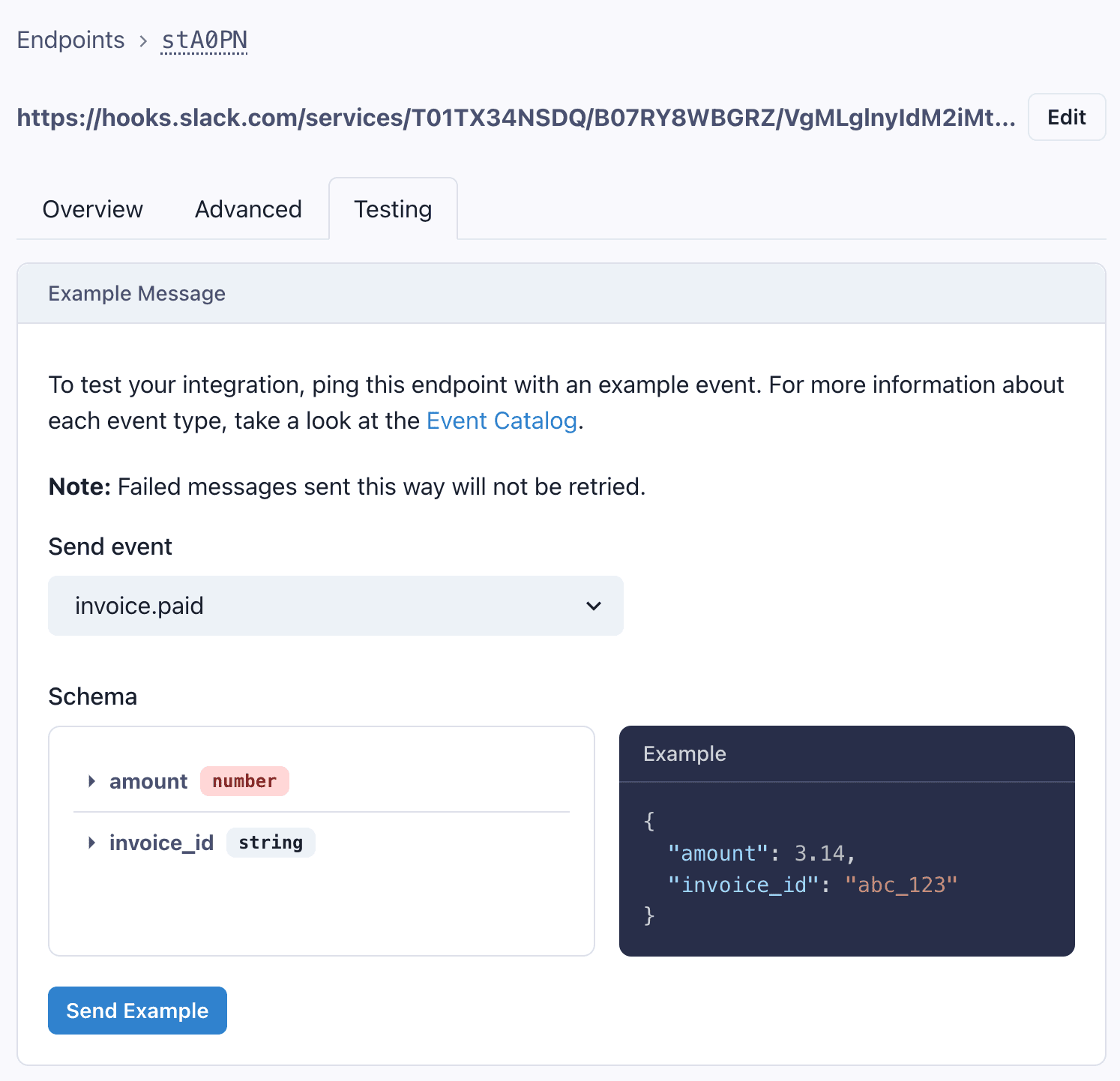The width and height of the screenshot is (1120, 1081).
Task: Open the Event Catalog link
Action: click(x=502, y=421)
